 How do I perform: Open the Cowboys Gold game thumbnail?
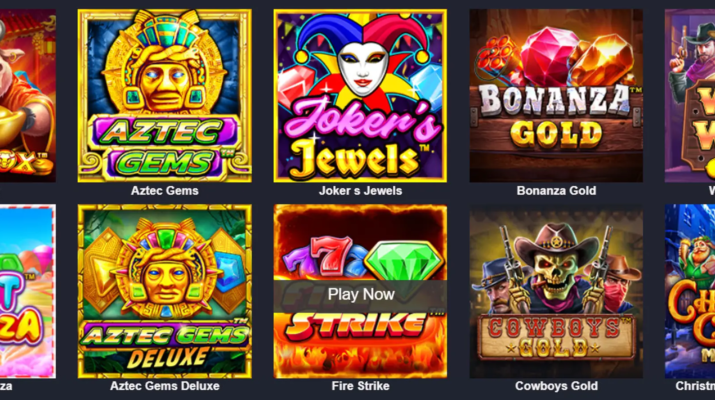click(556, 291)
